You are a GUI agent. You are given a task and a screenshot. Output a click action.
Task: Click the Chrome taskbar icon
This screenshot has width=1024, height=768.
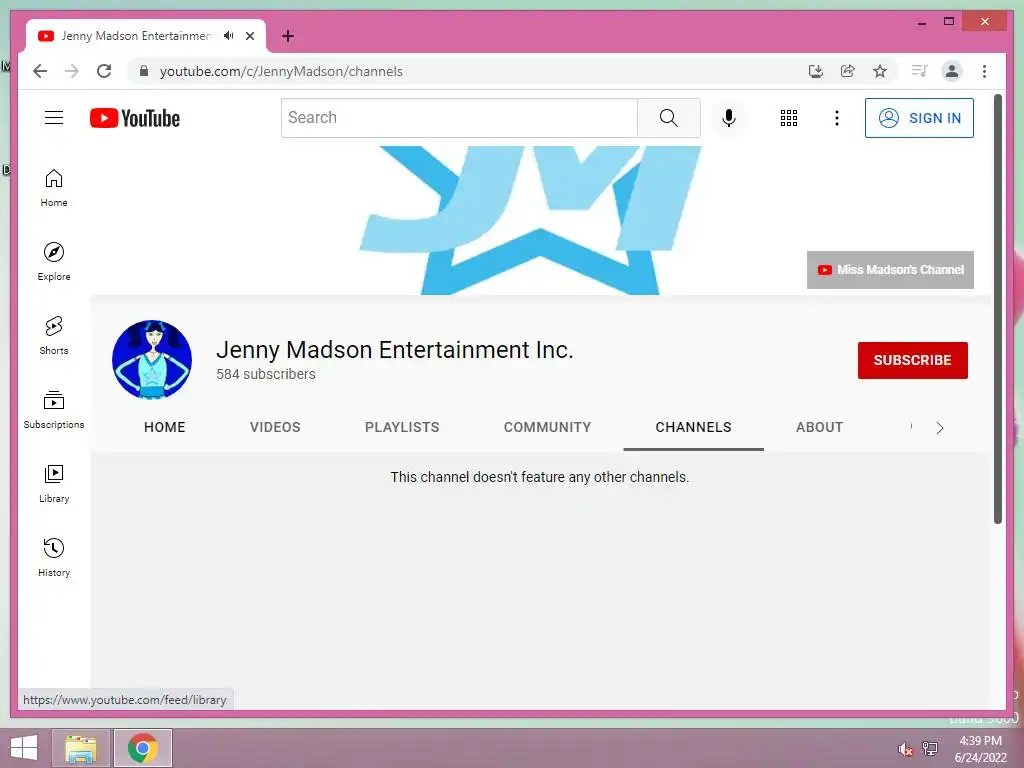(x=142, y=748)
